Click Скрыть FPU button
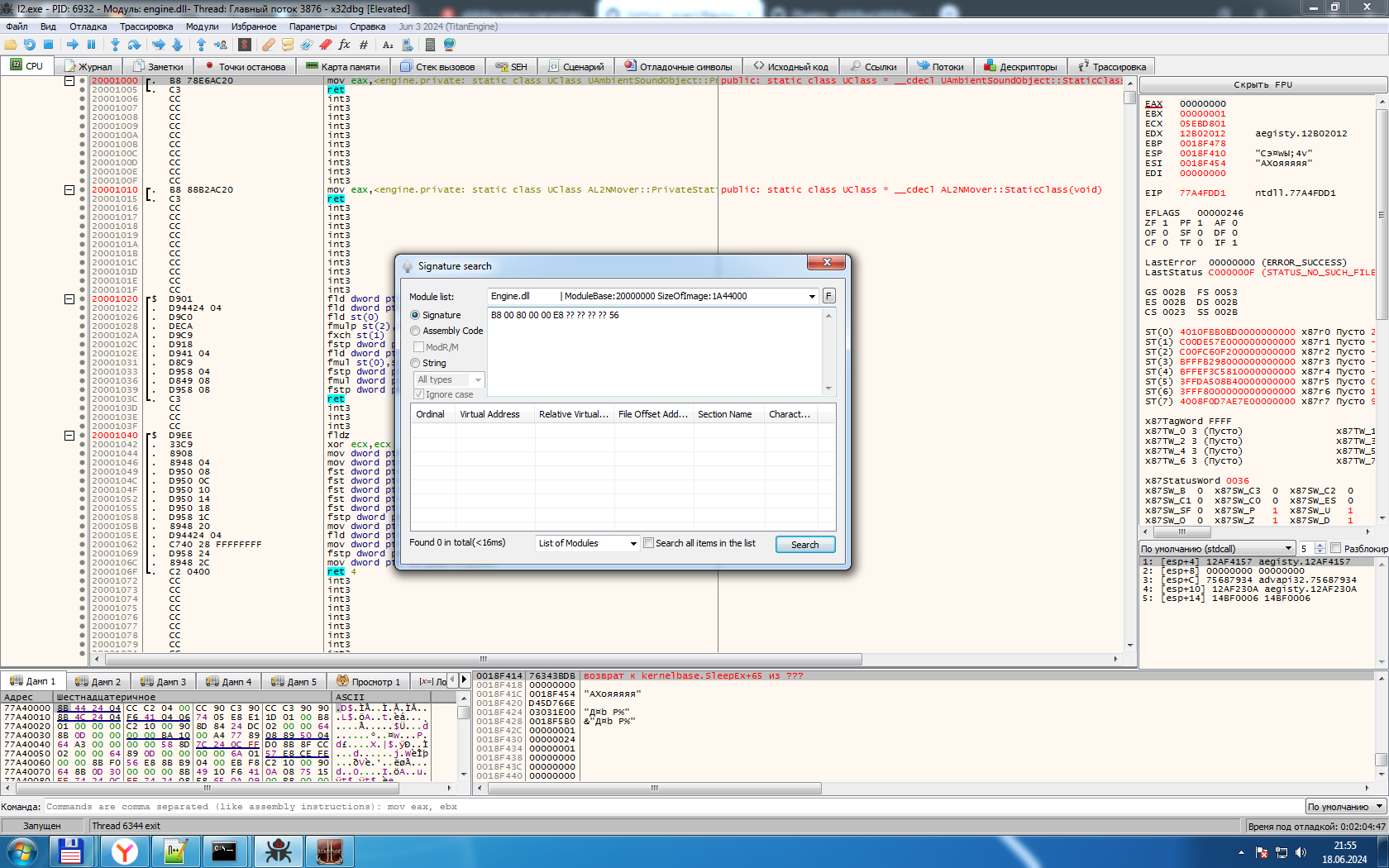Image resolution: width=1389 pixels, height=868 pixels. pos(1263,84)
